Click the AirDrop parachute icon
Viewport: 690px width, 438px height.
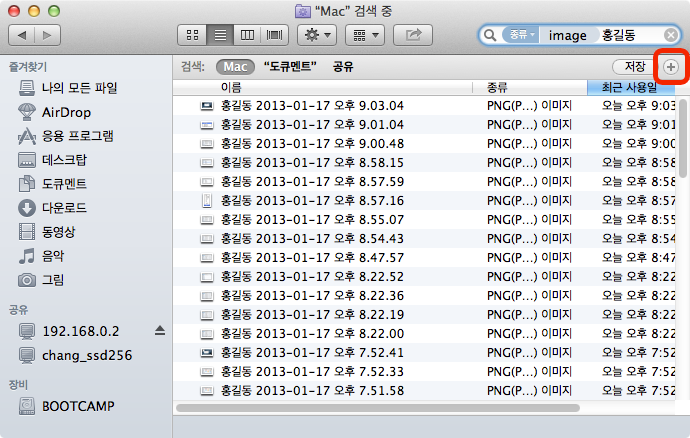pos(26,112)
